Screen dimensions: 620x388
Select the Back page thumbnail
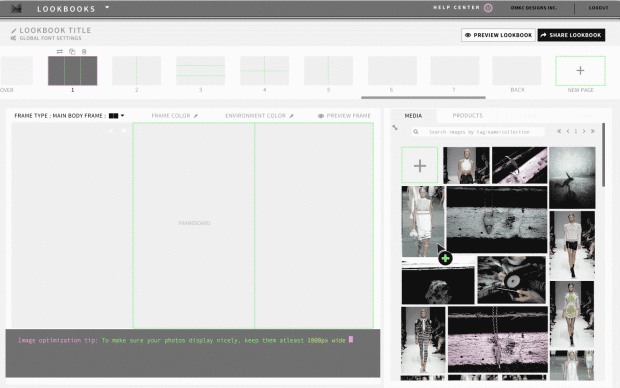pos(516,70)
